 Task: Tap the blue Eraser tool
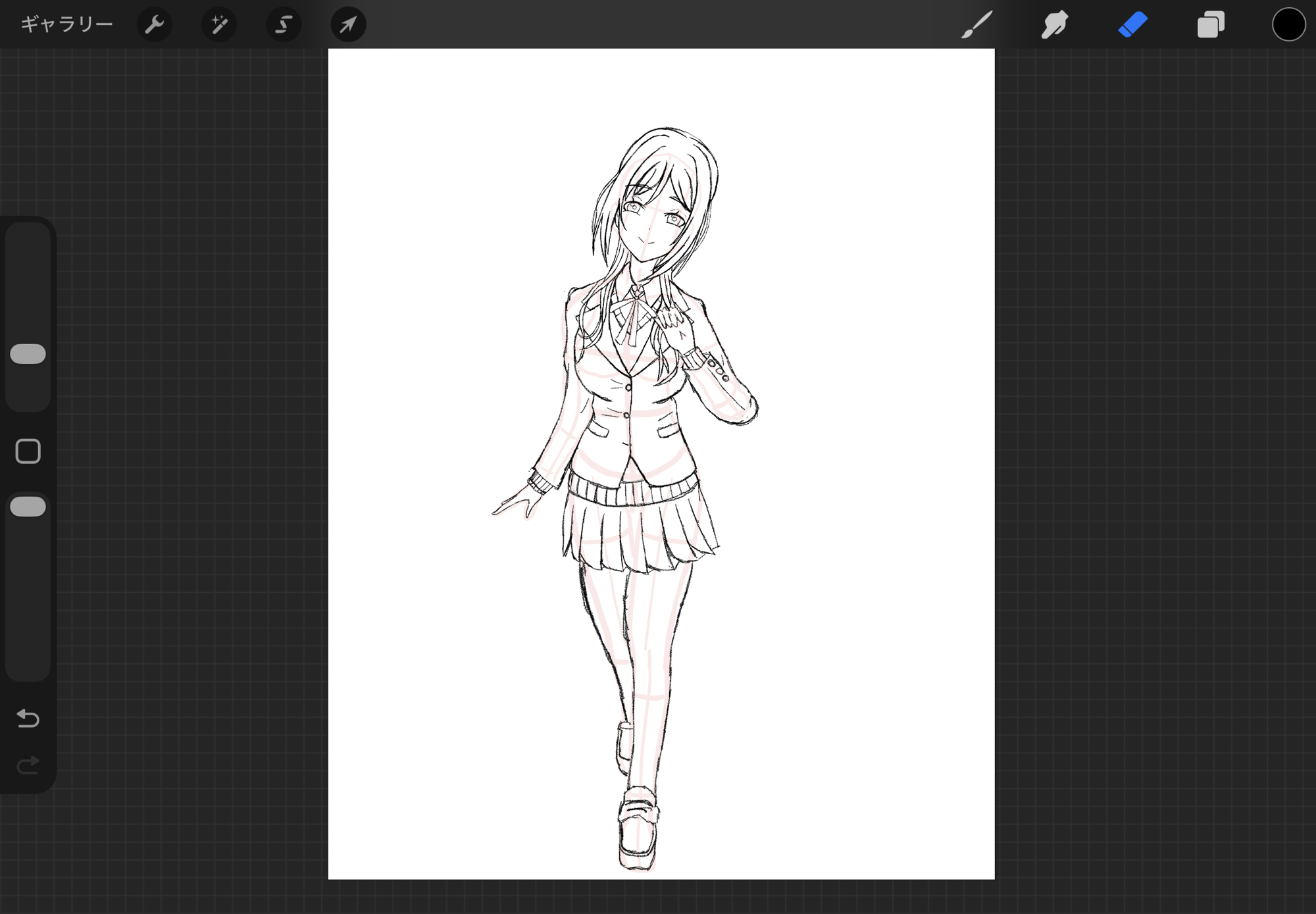pos(1132,25)
